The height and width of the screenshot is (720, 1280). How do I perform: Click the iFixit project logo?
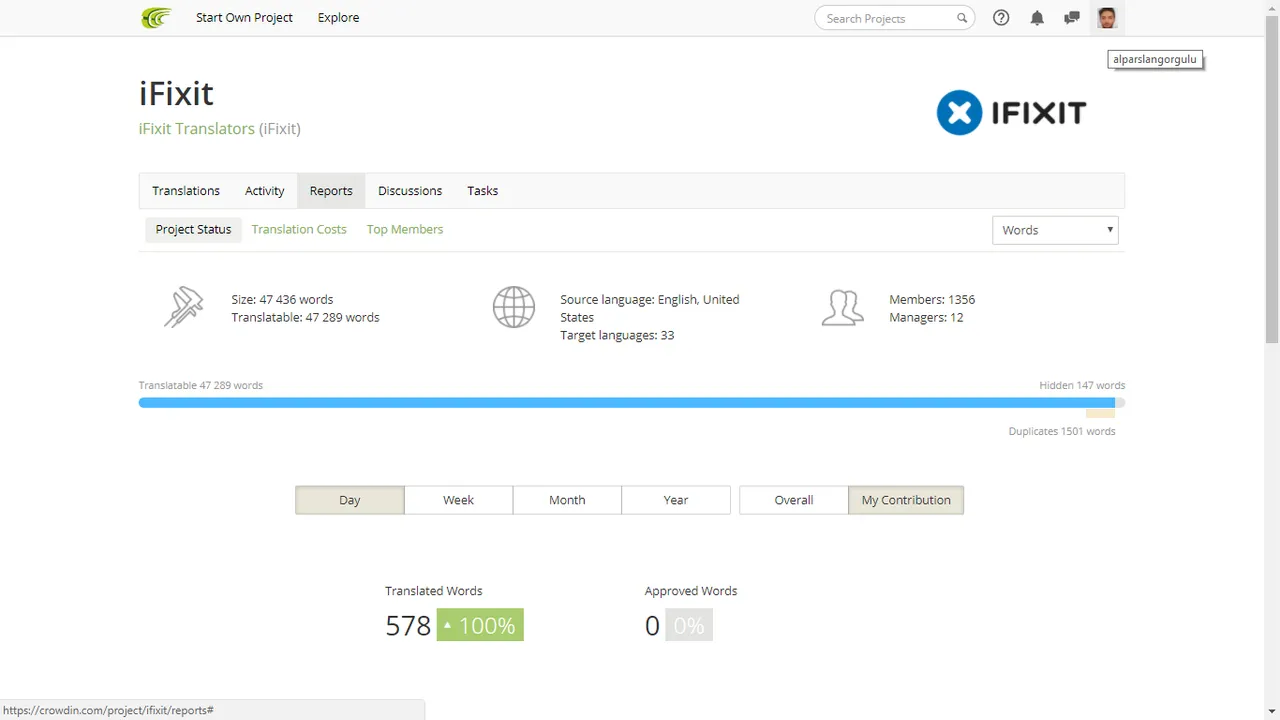pyautogui.click(x=1011, y=113)
